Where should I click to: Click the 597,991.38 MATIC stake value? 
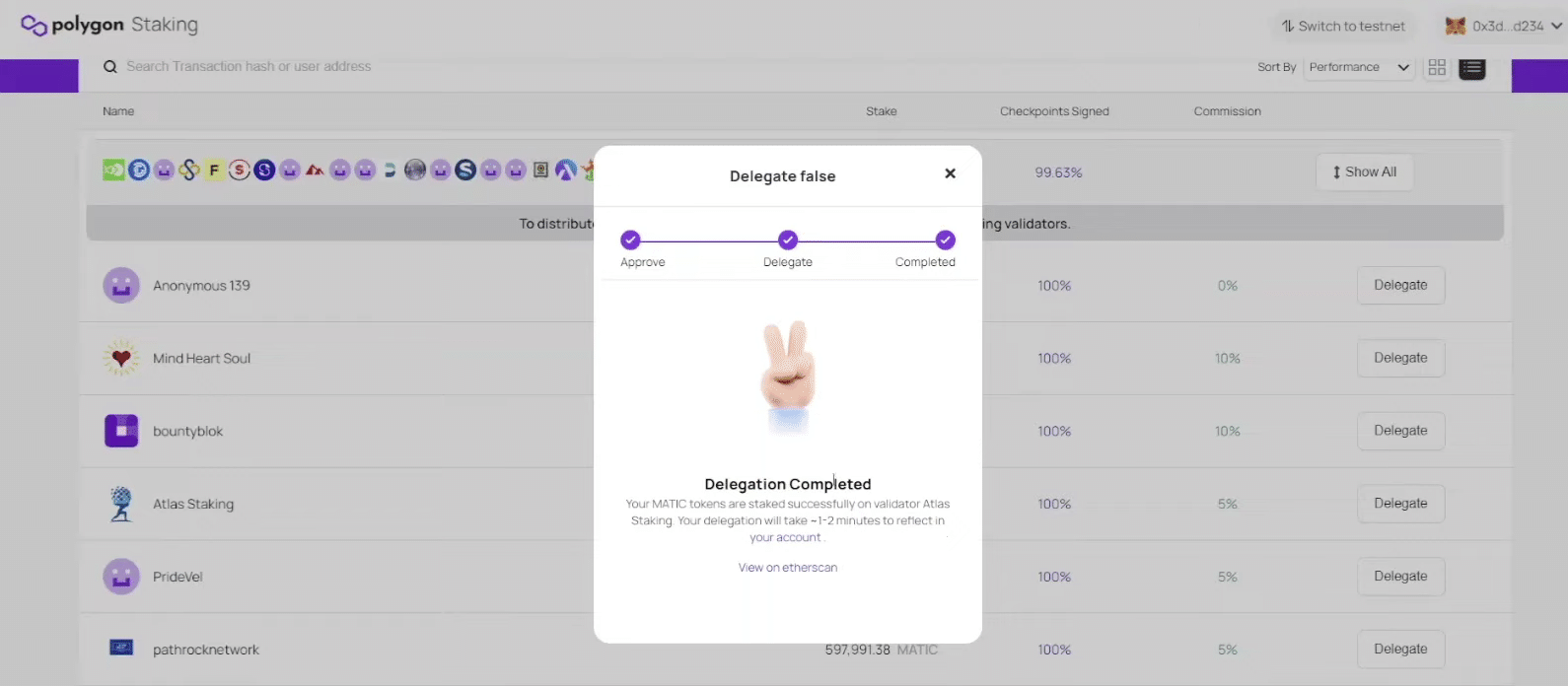[x=882, y=651]
